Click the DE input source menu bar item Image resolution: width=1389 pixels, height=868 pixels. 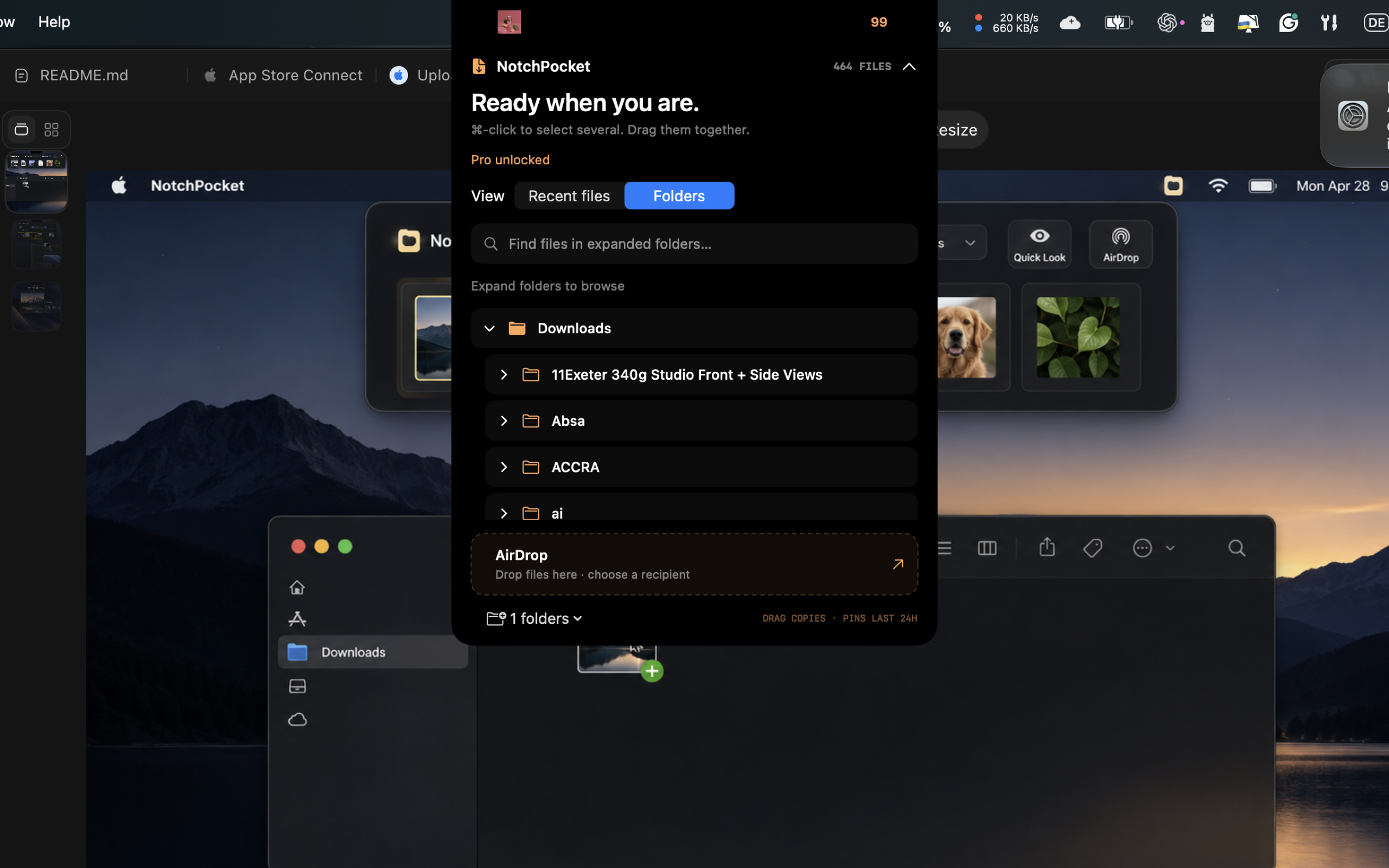[1376, 23]
